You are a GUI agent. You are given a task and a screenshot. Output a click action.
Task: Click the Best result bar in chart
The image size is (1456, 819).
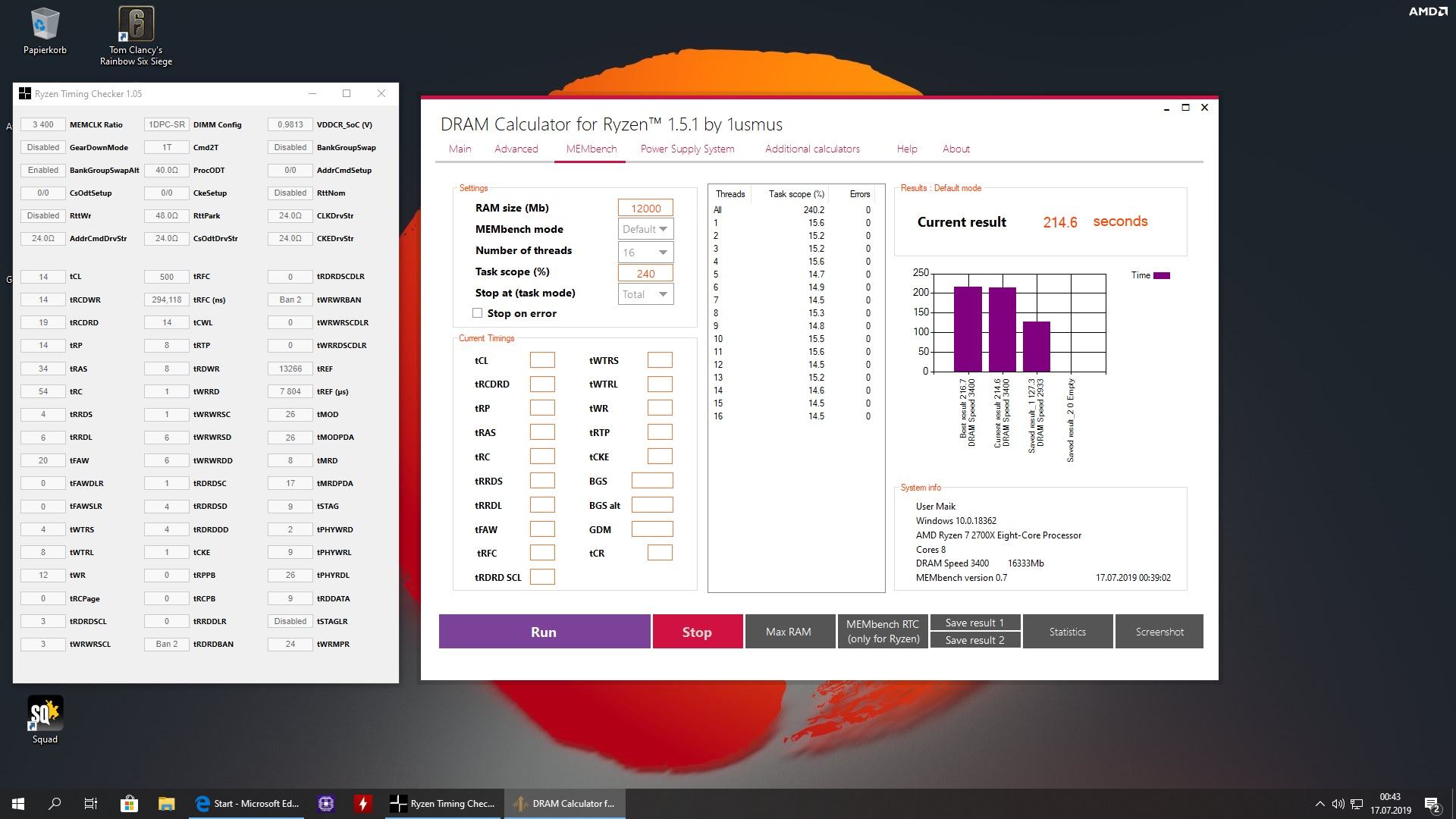[968, 329]
